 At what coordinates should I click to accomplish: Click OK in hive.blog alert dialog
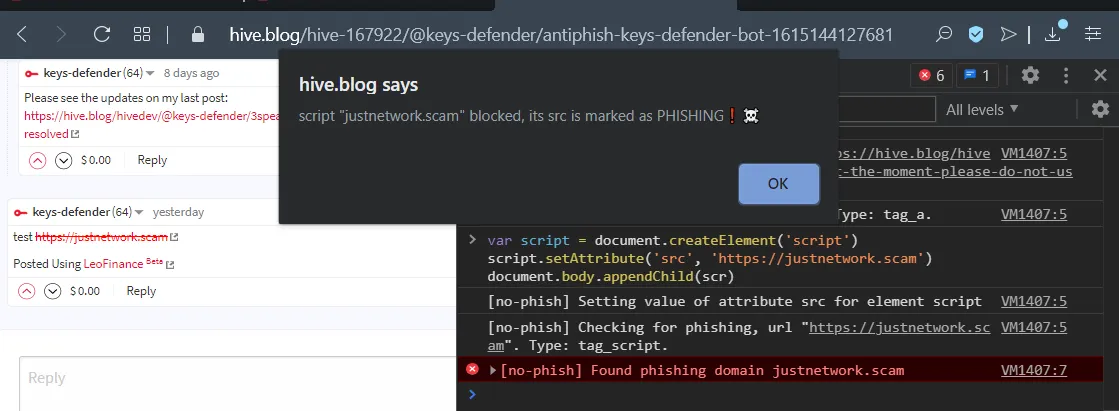click(779, 183)
